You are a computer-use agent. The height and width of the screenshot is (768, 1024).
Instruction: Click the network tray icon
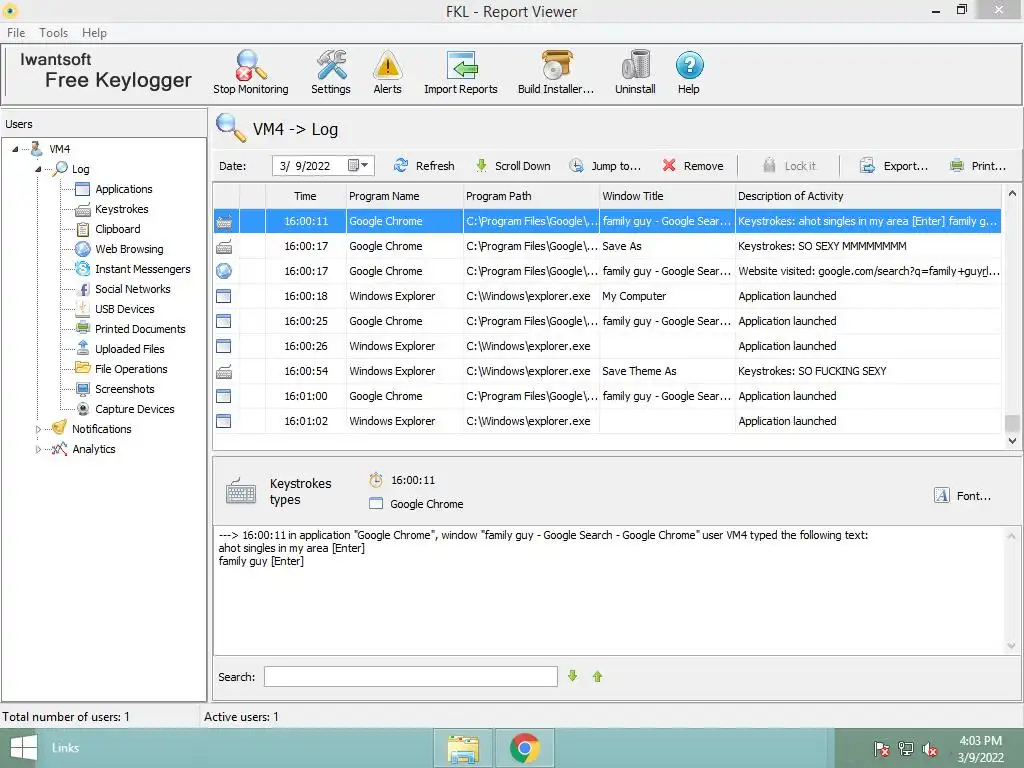pos(905,749)
